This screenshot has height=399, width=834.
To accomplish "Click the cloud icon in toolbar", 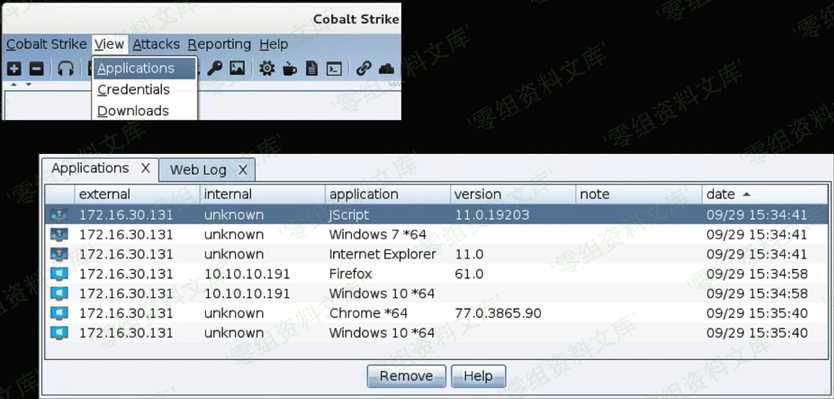I will coord(386,69).
